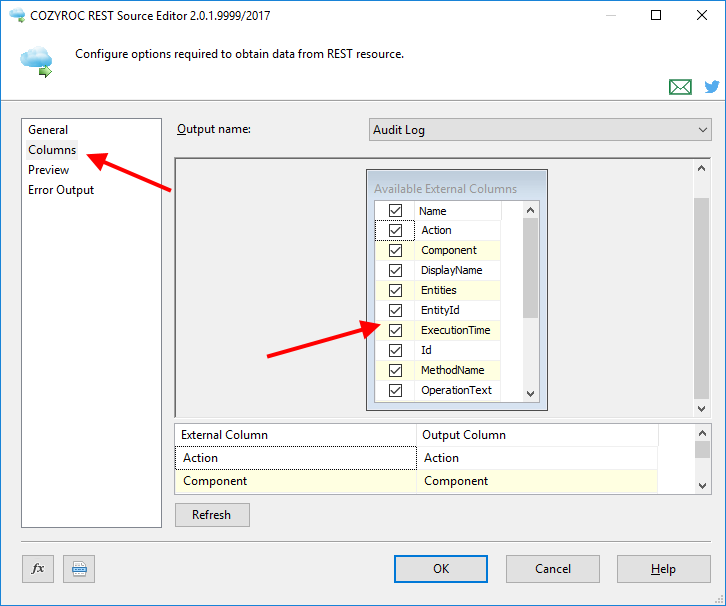Click the External Column header
Viewport: 726px width, 606px height.
pyautogui.click(x=296, y=435)
